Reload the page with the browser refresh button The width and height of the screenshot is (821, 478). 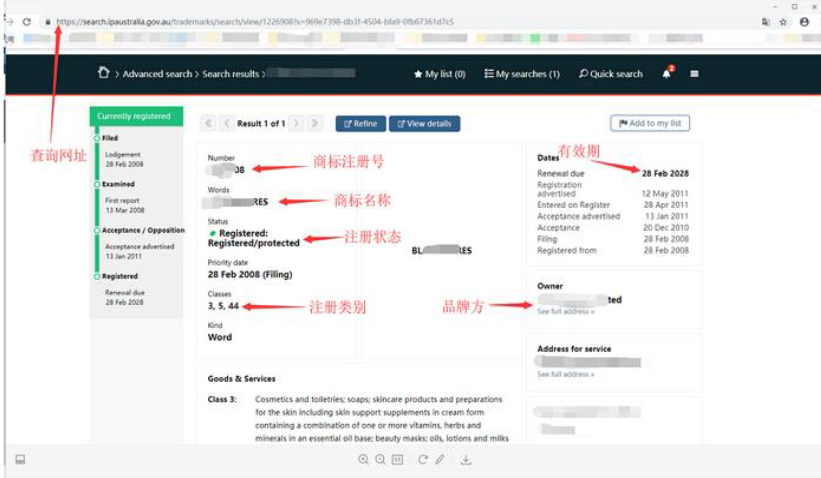[26, 21]
